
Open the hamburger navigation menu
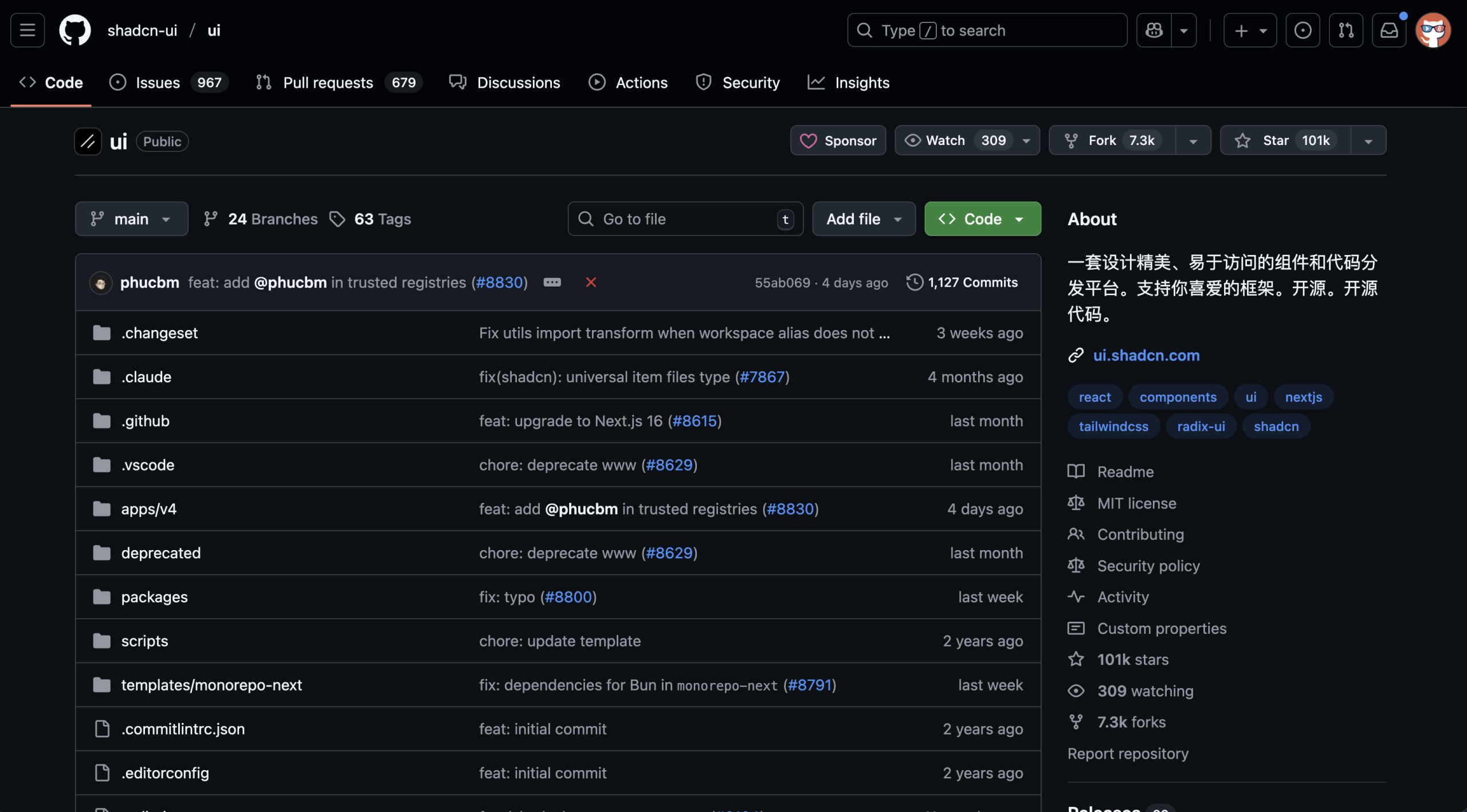pyautogui.click(x=27, y=30)
